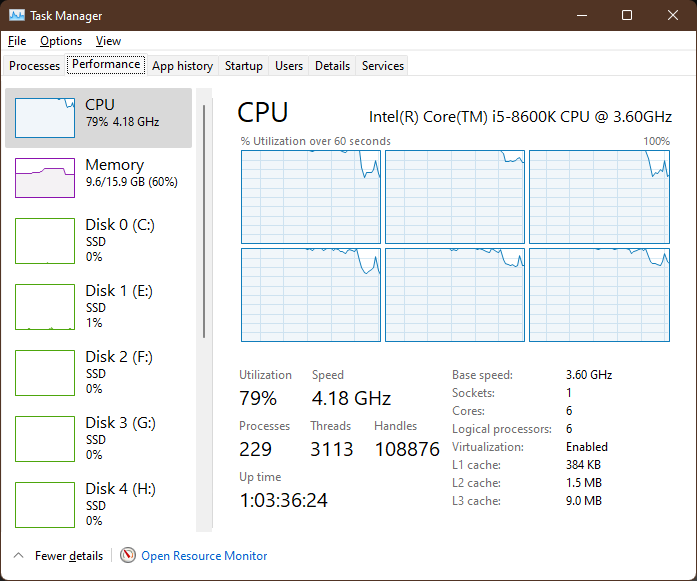Click the 79% utilization value
Screen dimensions: 697x581
pos(258,398)
